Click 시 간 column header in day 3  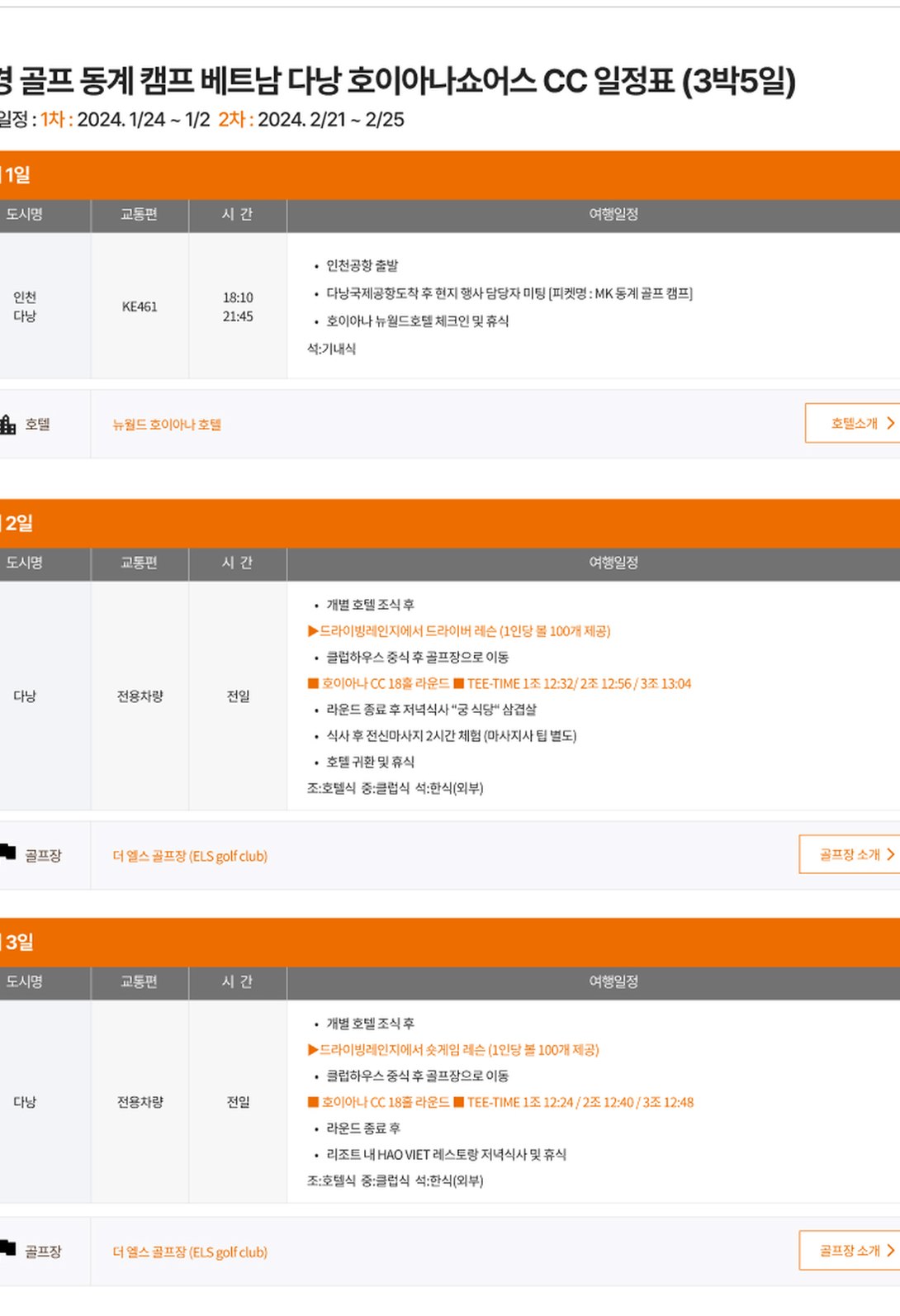[238, 981]
